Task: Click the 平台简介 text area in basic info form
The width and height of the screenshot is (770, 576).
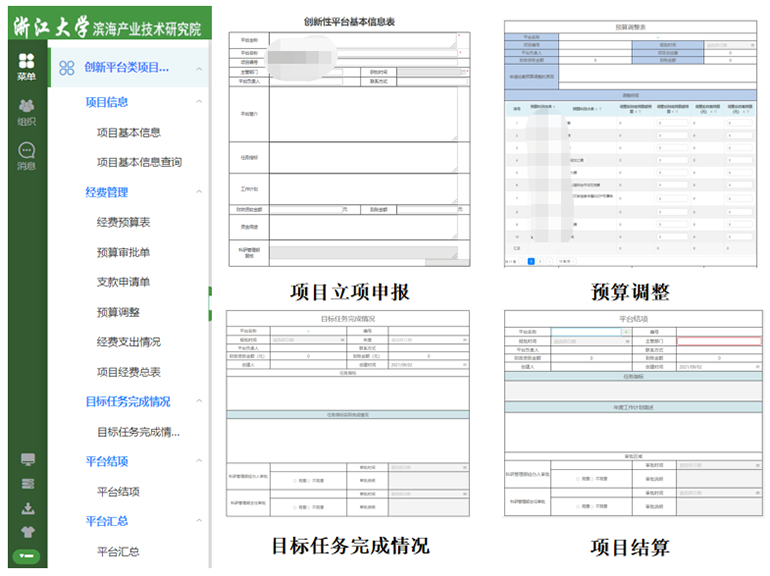Action: coord(363,114)
